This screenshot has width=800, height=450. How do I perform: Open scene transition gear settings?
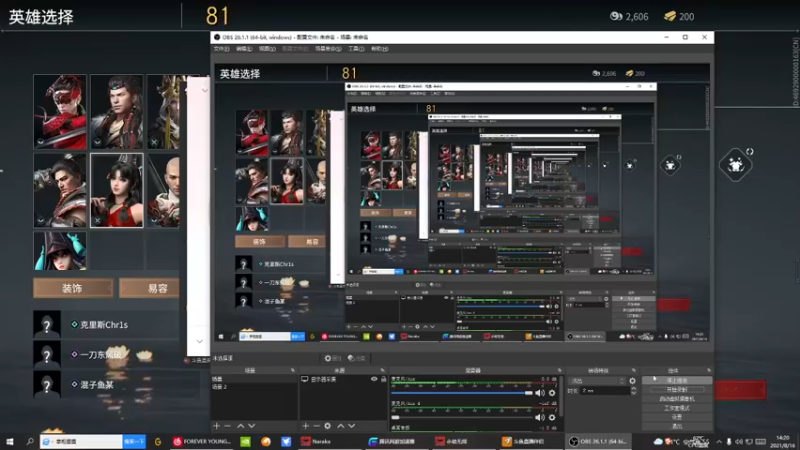tap(633, 381)
